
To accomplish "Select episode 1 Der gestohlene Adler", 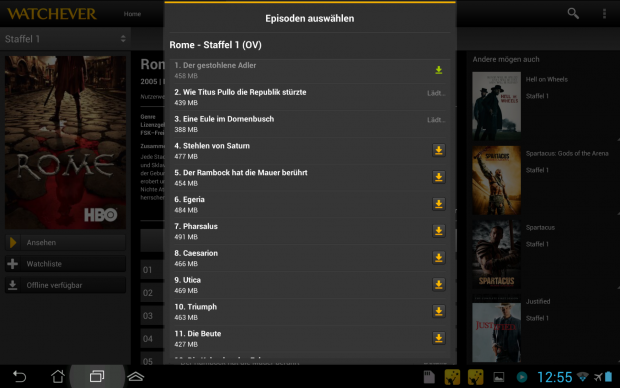I will (310, 70).
